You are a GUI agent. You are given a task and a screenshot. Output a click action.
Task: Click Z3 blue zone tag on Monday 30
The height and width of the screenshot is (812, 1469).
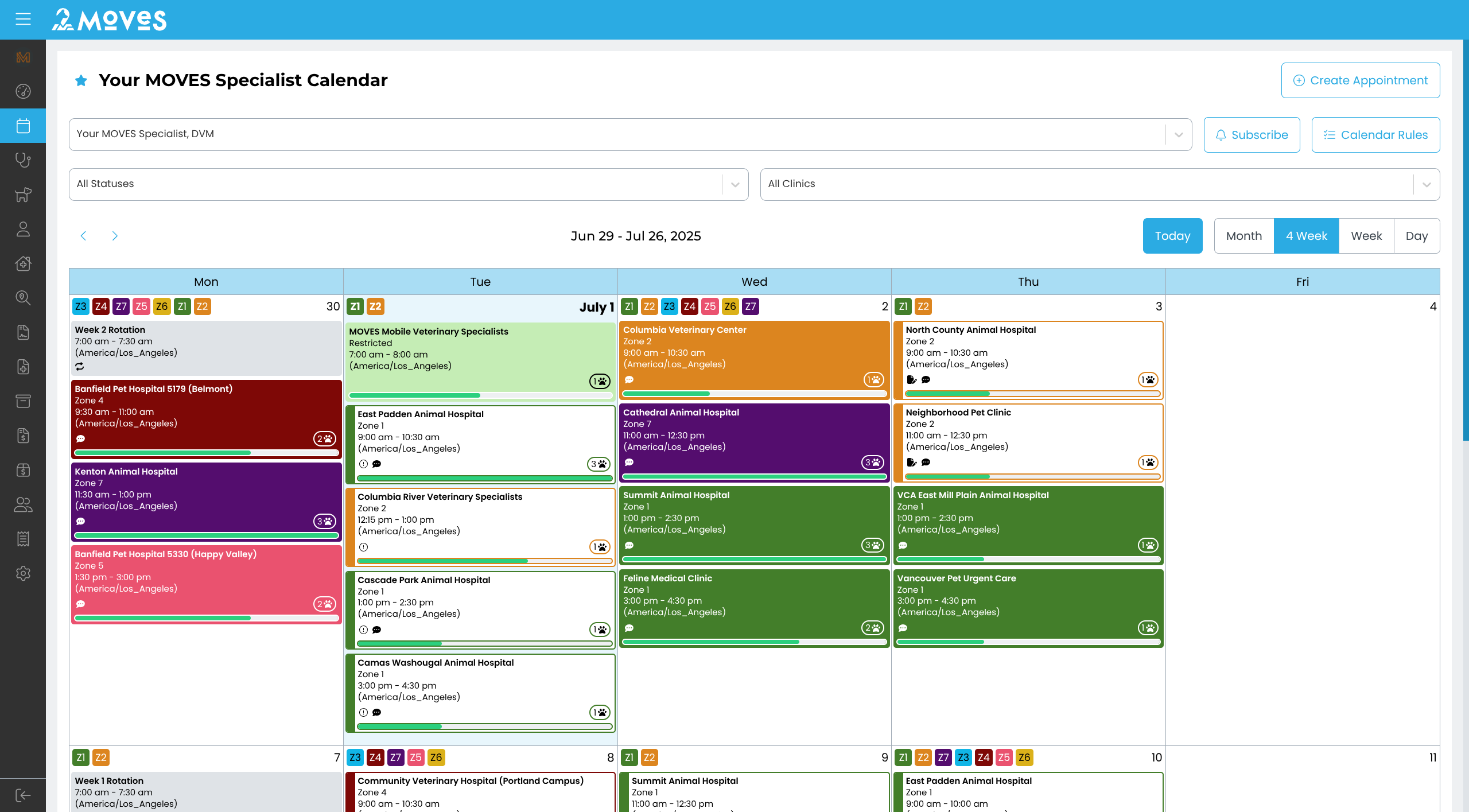81,306
